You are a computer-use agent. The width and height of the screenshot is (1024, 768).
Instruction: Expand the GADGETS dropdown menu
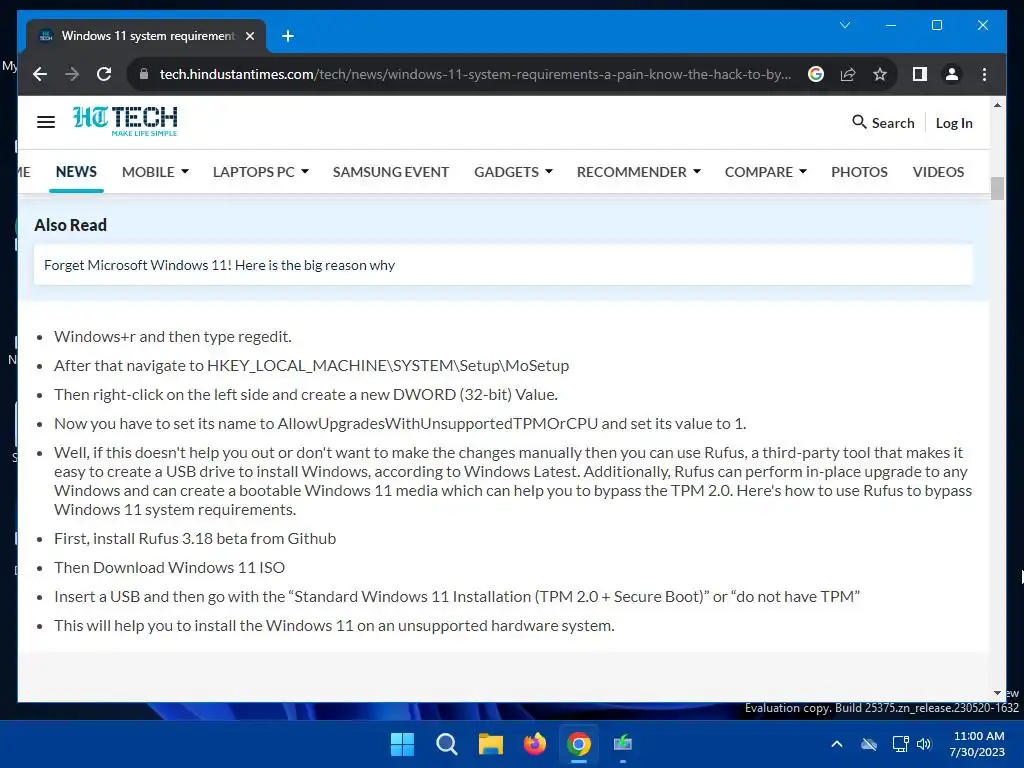tap(513, 172)
